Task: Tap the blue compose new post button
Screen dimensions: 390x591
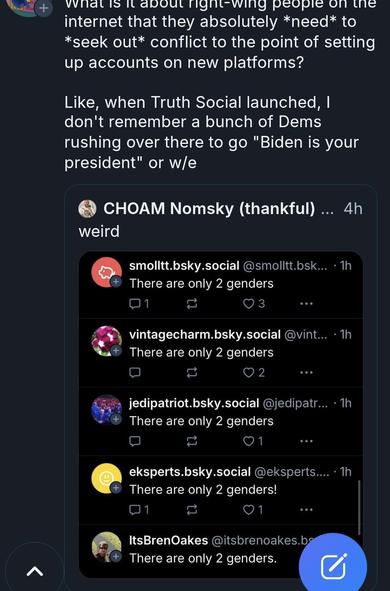Action: [333, 566]
